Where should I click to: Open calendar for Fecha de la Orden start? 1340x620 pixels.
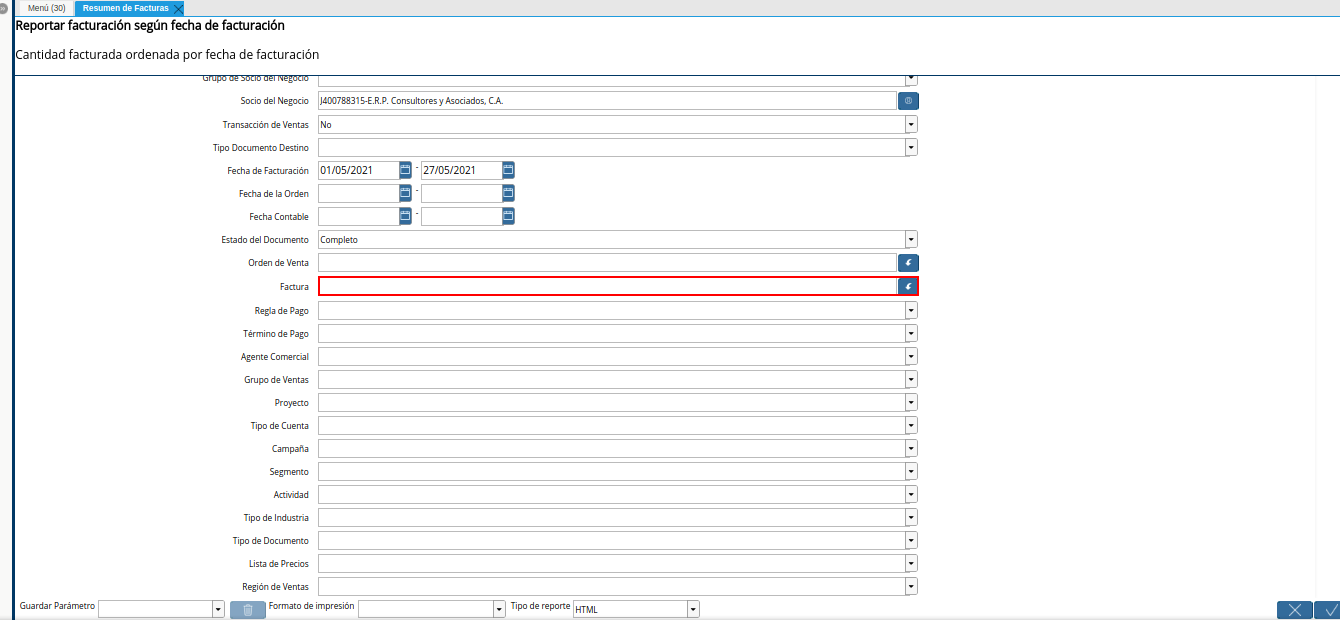(405, 193)
